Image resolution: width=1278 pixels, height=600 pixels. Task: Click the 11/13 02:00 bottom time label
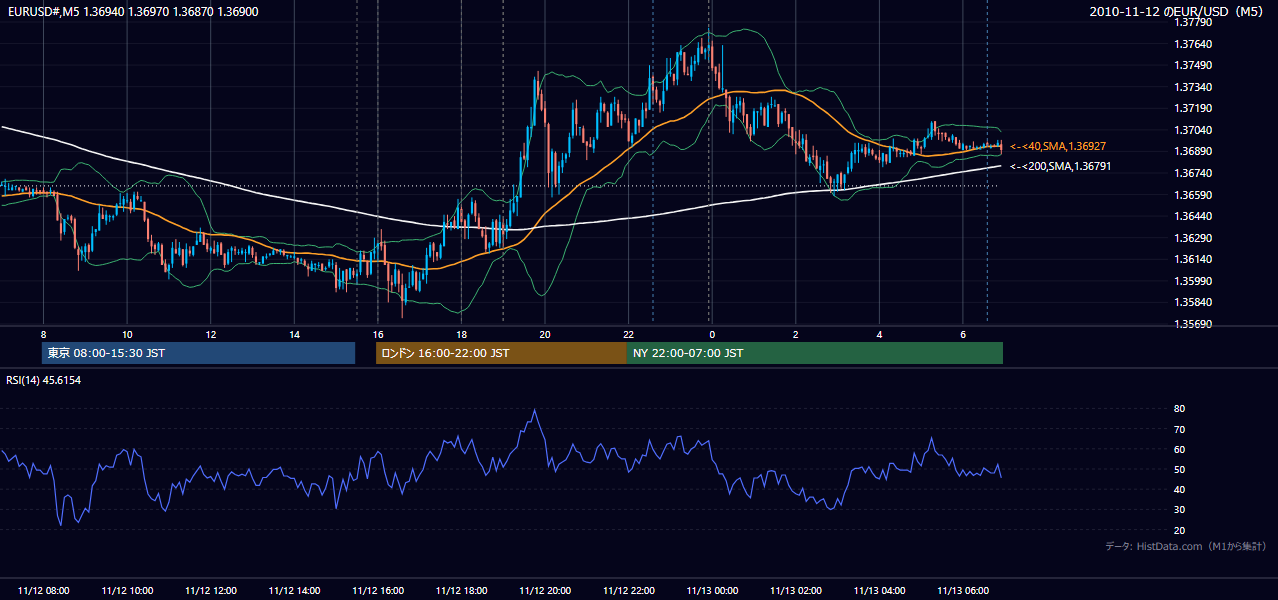796,591
